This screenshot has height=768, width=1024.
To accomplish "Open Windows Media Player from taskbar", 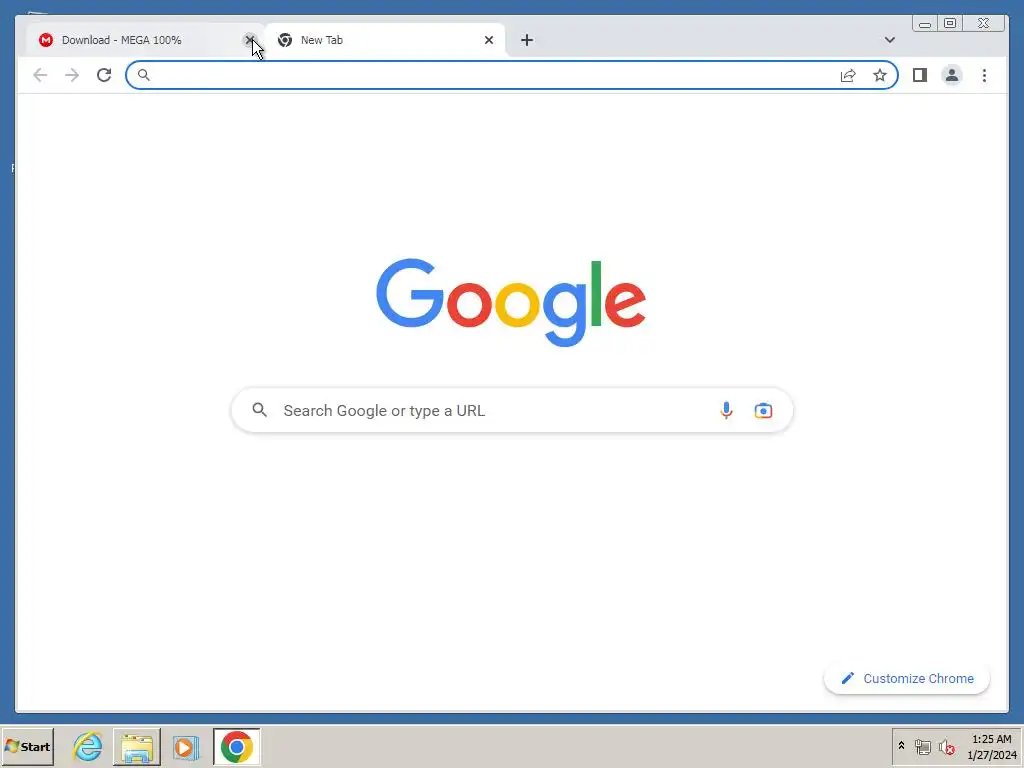I will tap(186, 746).
